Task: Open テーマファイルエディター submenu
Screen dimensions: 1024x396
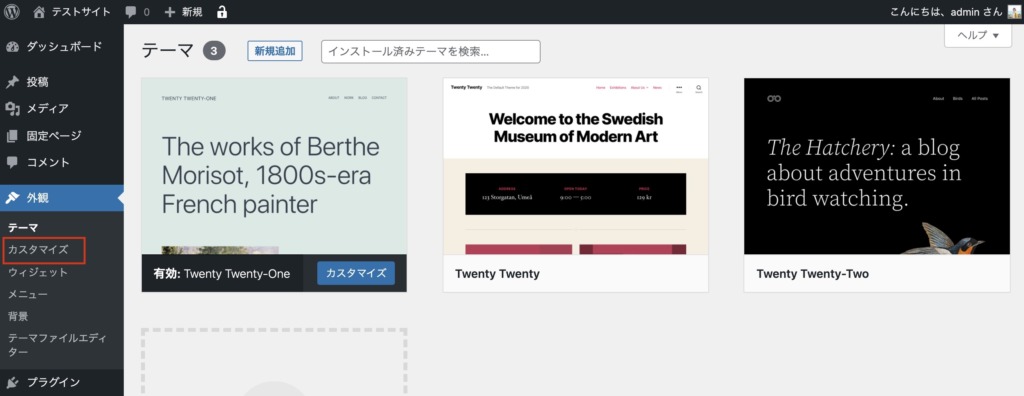Action: click(x=57, y=345)
